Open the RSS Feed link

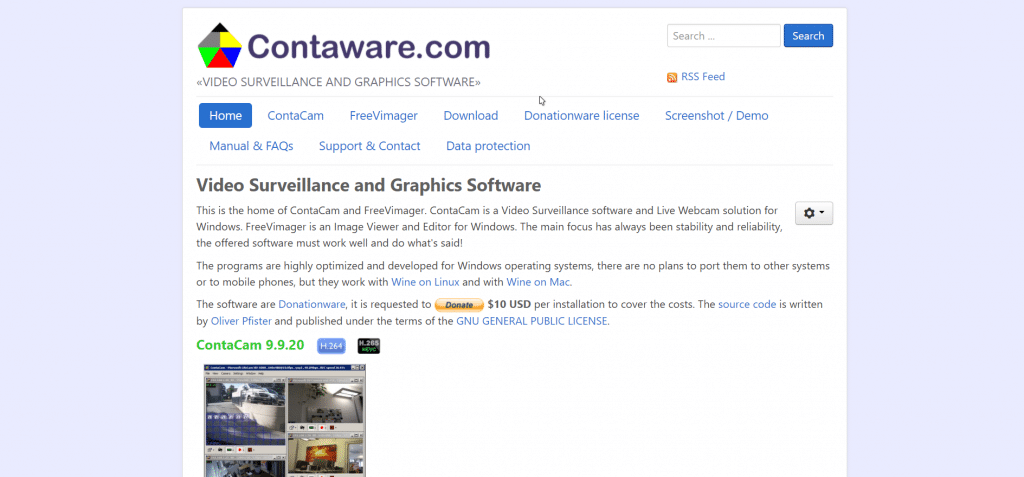point(703,76)
